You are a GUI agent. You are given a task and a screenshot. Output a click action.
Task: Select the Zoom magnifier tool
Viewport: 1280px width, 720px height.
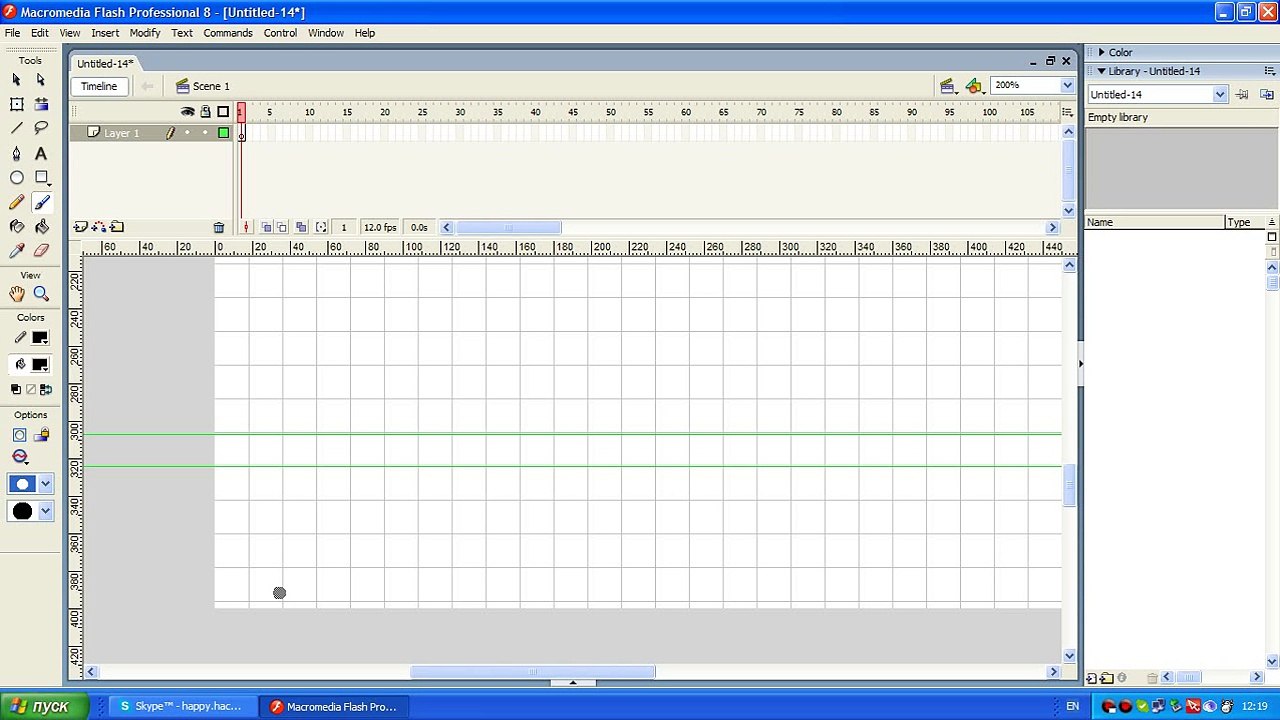point(41,294)
